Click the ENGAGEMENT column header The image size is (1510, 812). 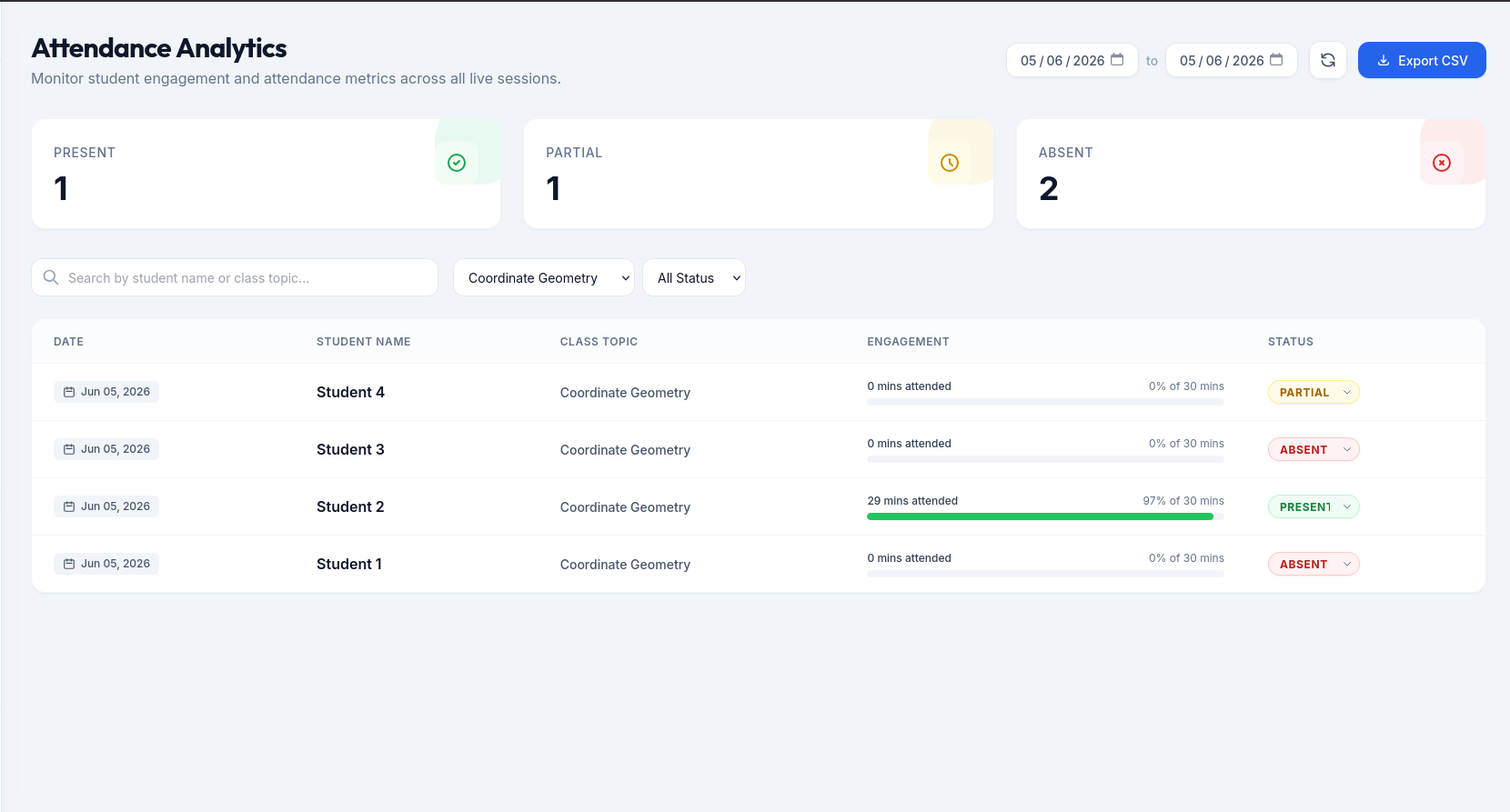(x=908, y=342)
